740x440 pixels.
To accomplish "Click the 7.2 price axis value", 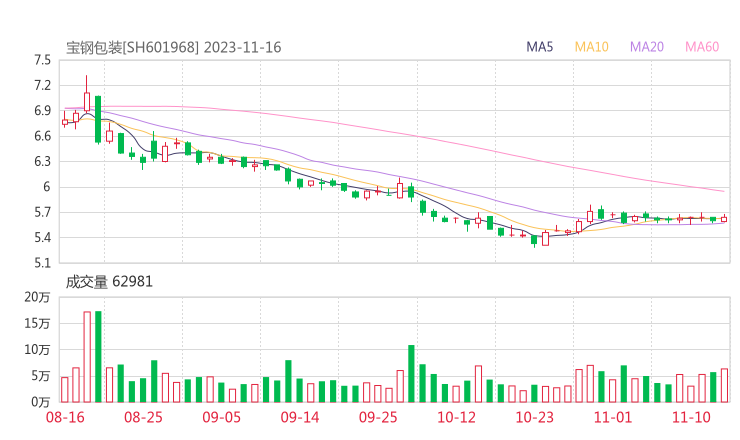I will click(42, 85).
